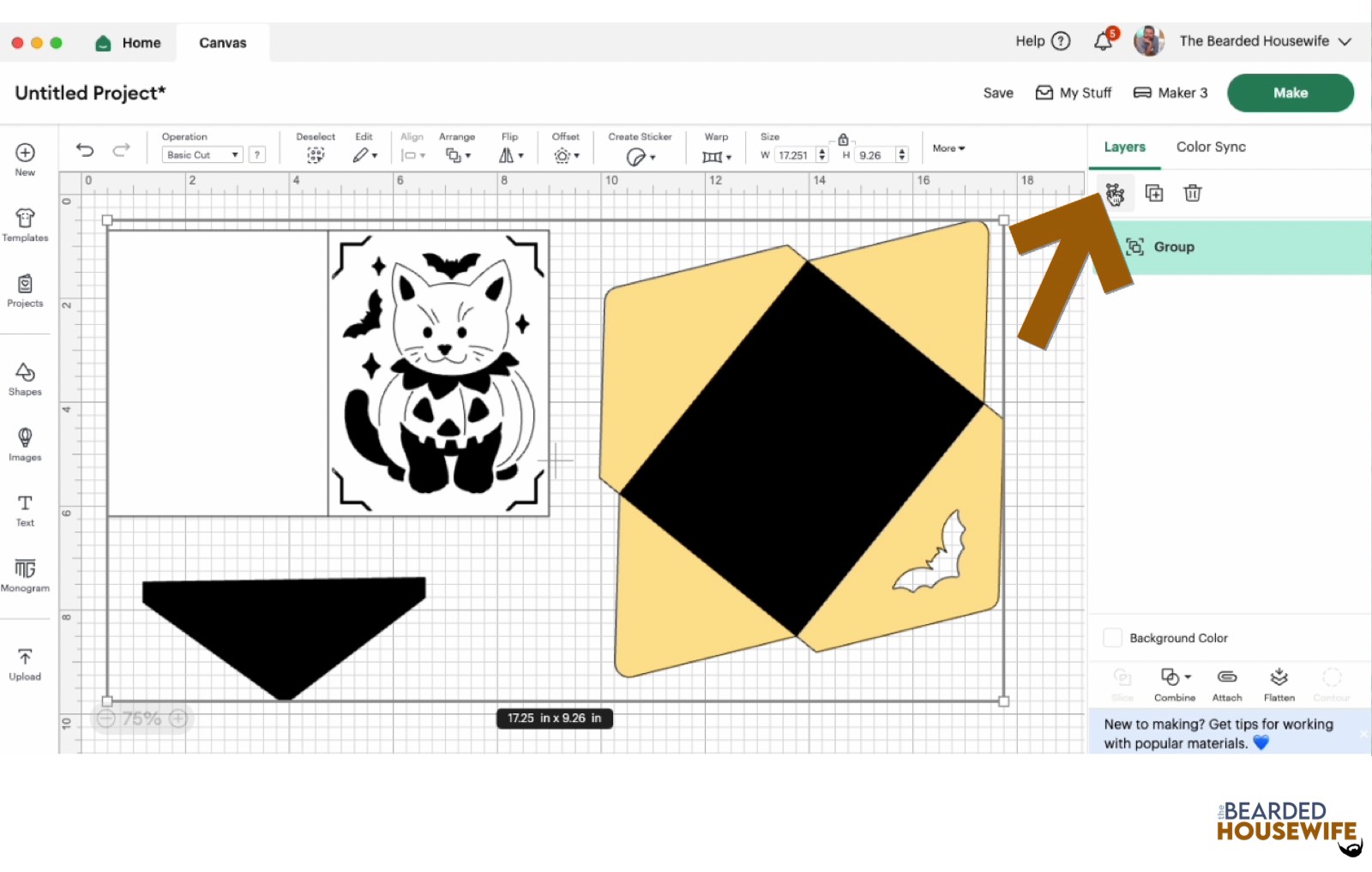Screen dimensions: 1372x872
Task: Select the Text tool
Action: 25,508
